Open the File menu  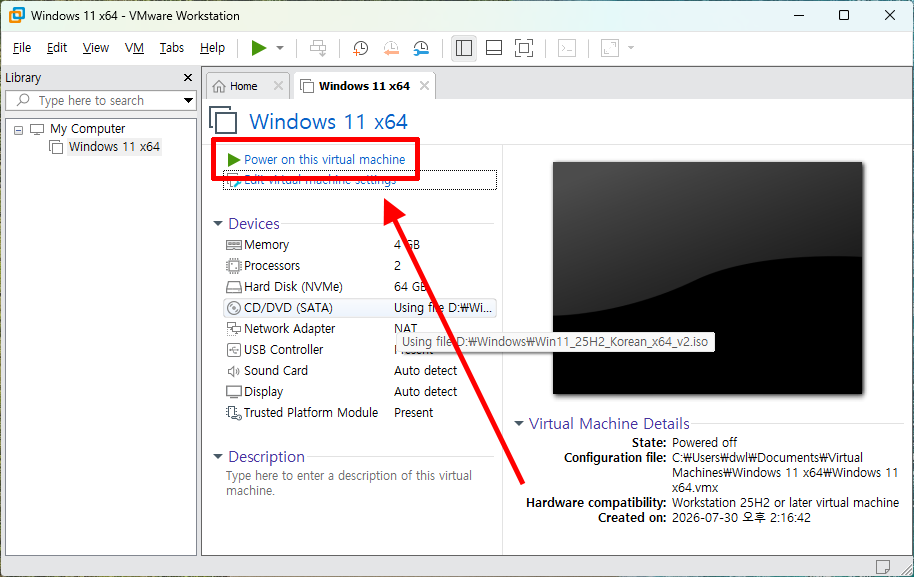22,48
